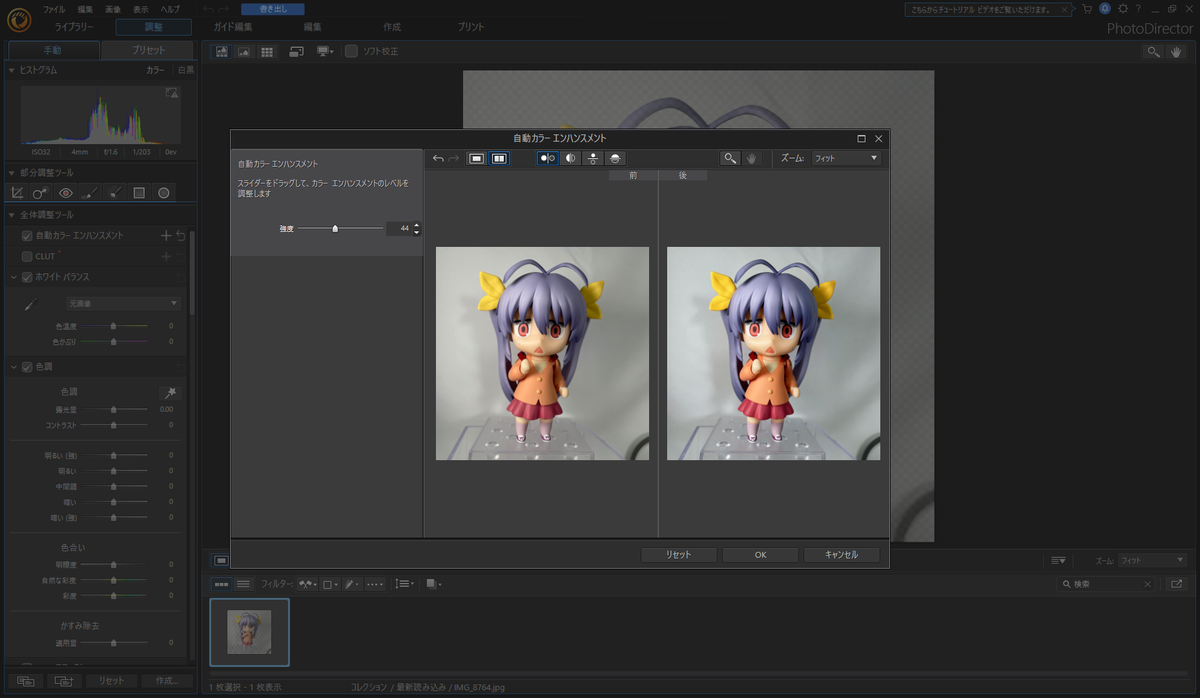The height and width of the screenshot is (698, 1200).
Task: Click the undo arrow in the enhancement dialog
Action: pos(438,158)
